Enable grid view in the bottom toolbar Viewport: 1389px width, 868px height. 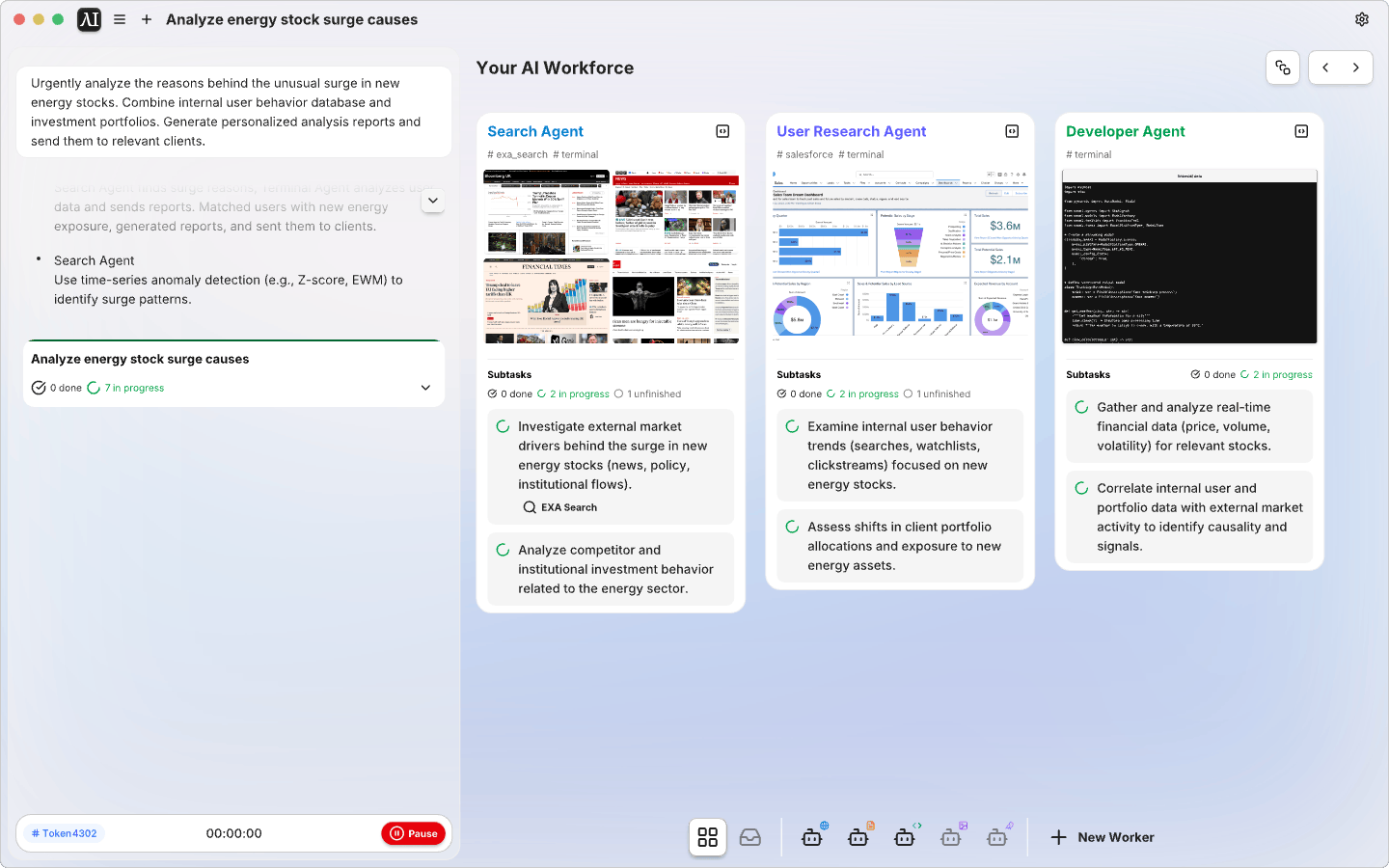pos(707,837)
